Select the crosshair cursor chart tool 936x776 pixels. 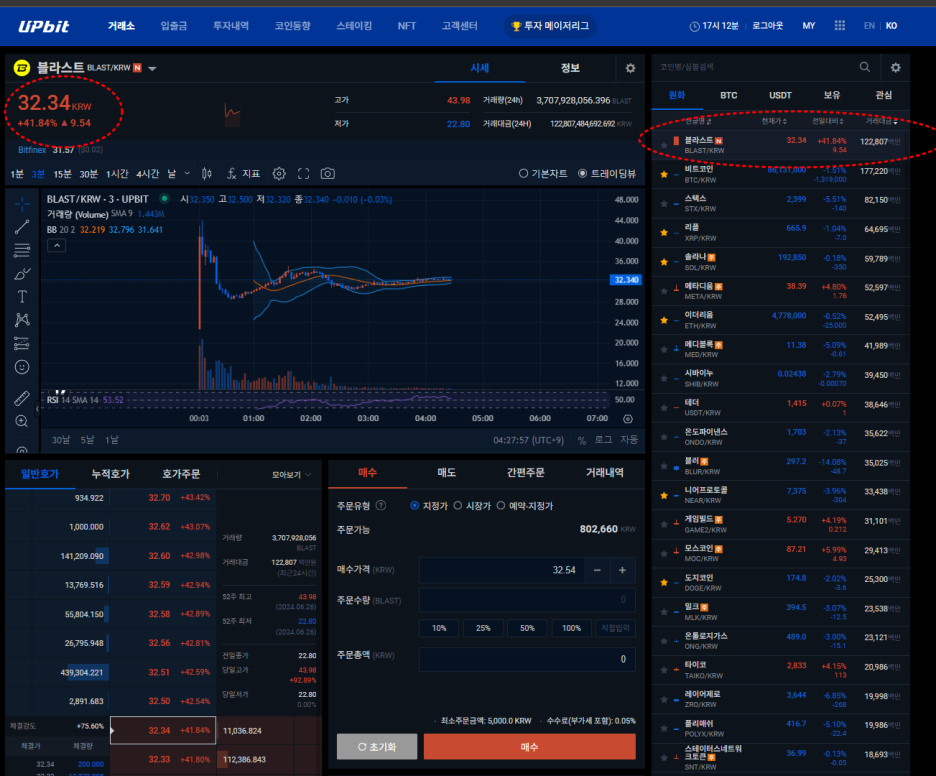[22, 204]
